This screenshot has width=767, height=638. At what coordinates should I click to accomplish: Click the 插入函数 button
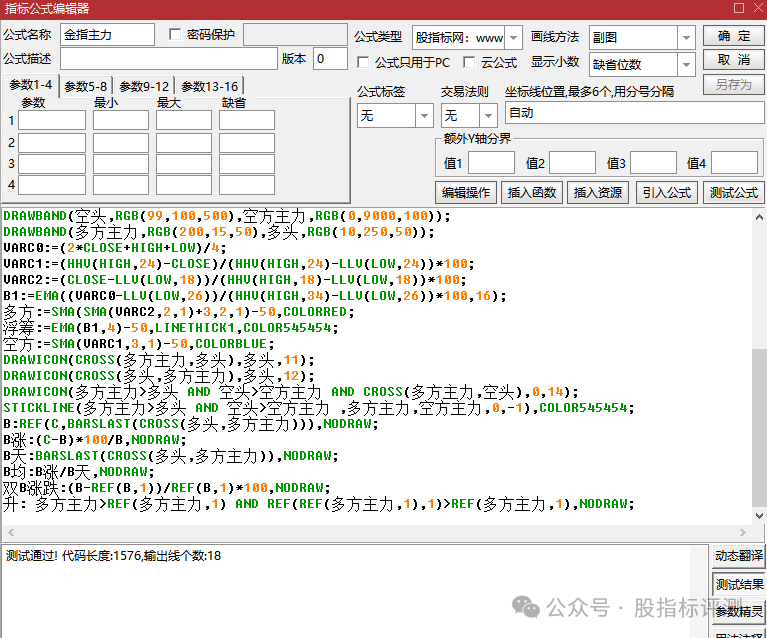[531, 193]
